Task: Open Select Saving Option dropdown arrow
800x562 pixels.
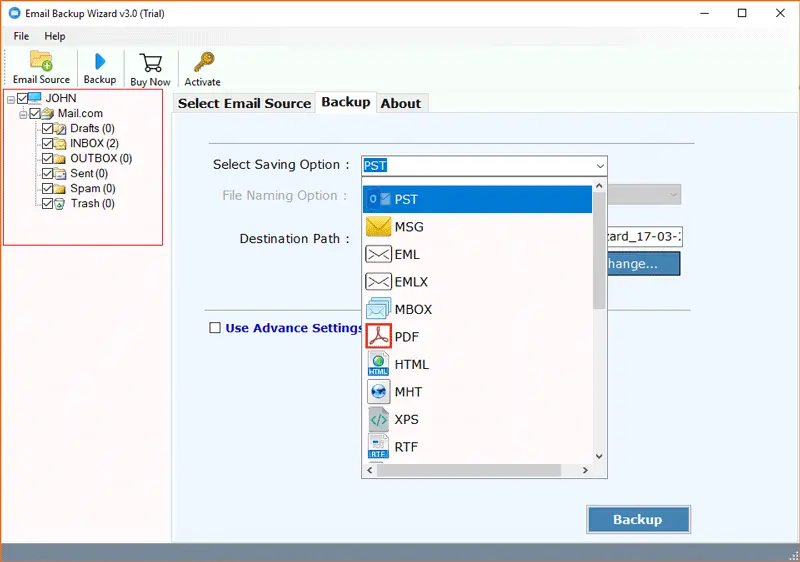Action: coord(599,166)
